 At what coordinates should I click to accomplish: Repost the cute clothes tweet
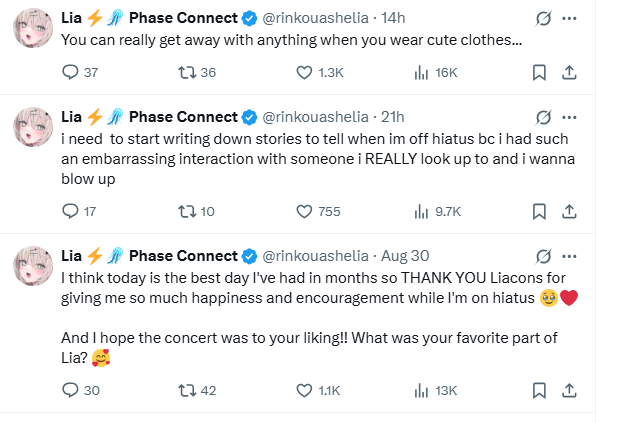tap(184, 72)
